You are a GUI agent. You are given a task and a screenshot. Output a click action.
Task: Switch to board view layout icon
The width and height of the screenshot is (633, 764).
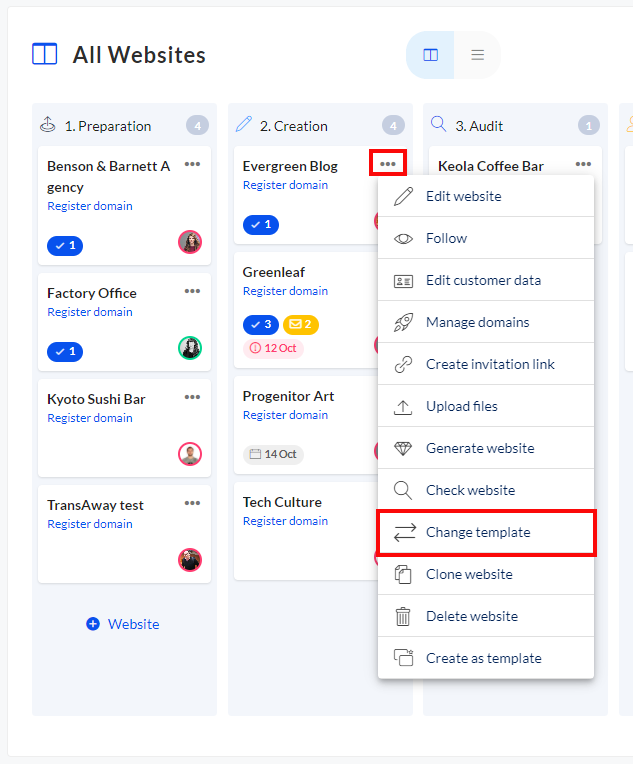click(430, 55)
